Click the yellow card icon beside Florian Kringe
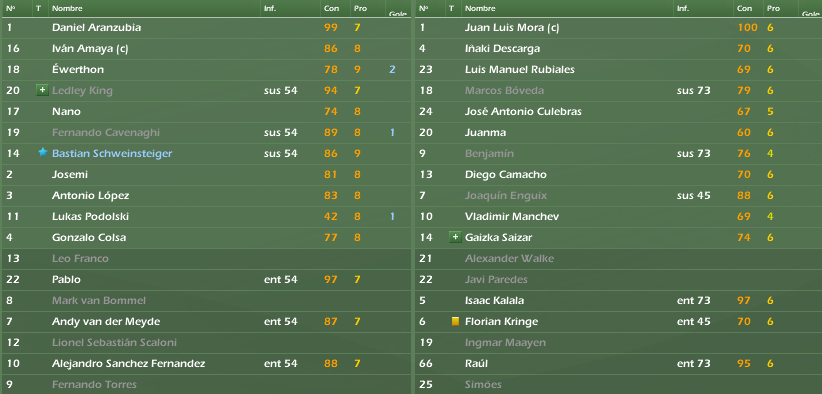This screenshot has height=394, width=822. point(455,321)
